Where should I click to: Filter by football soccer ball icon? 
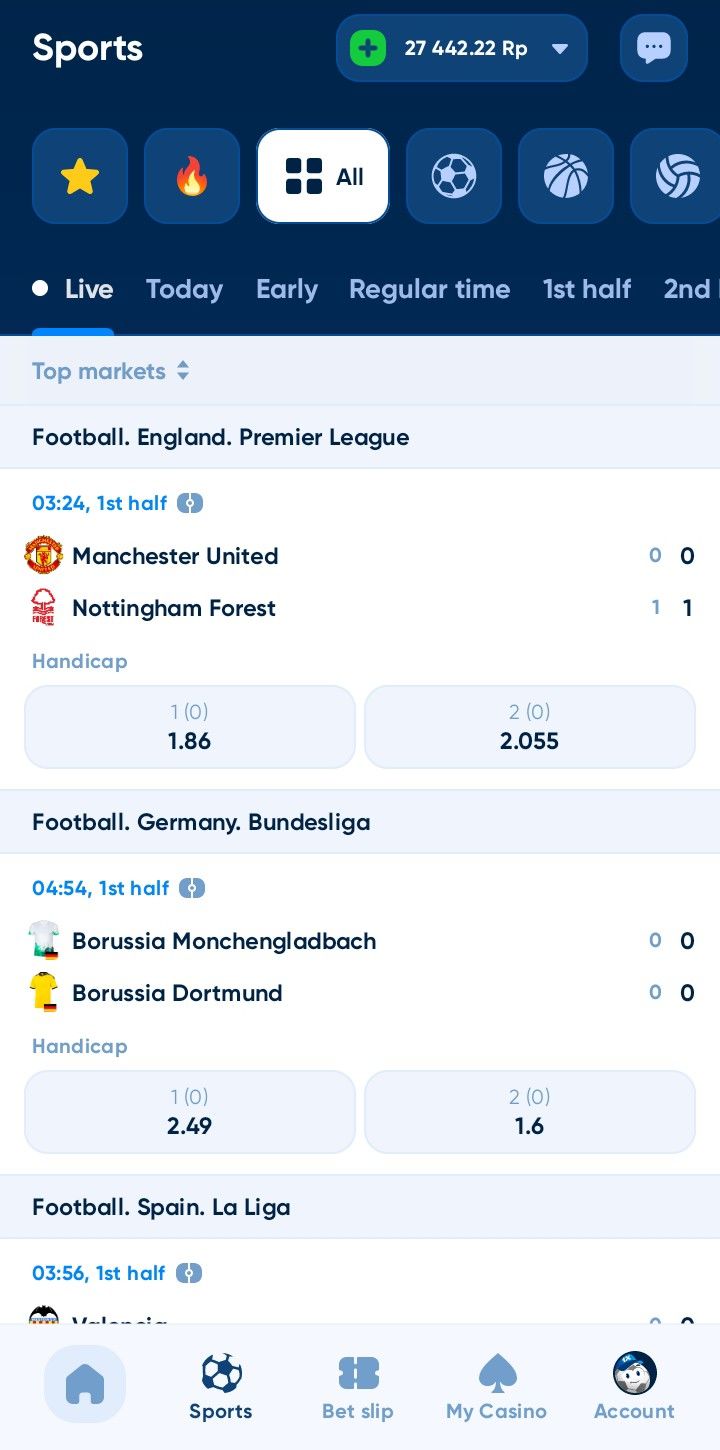454,177
